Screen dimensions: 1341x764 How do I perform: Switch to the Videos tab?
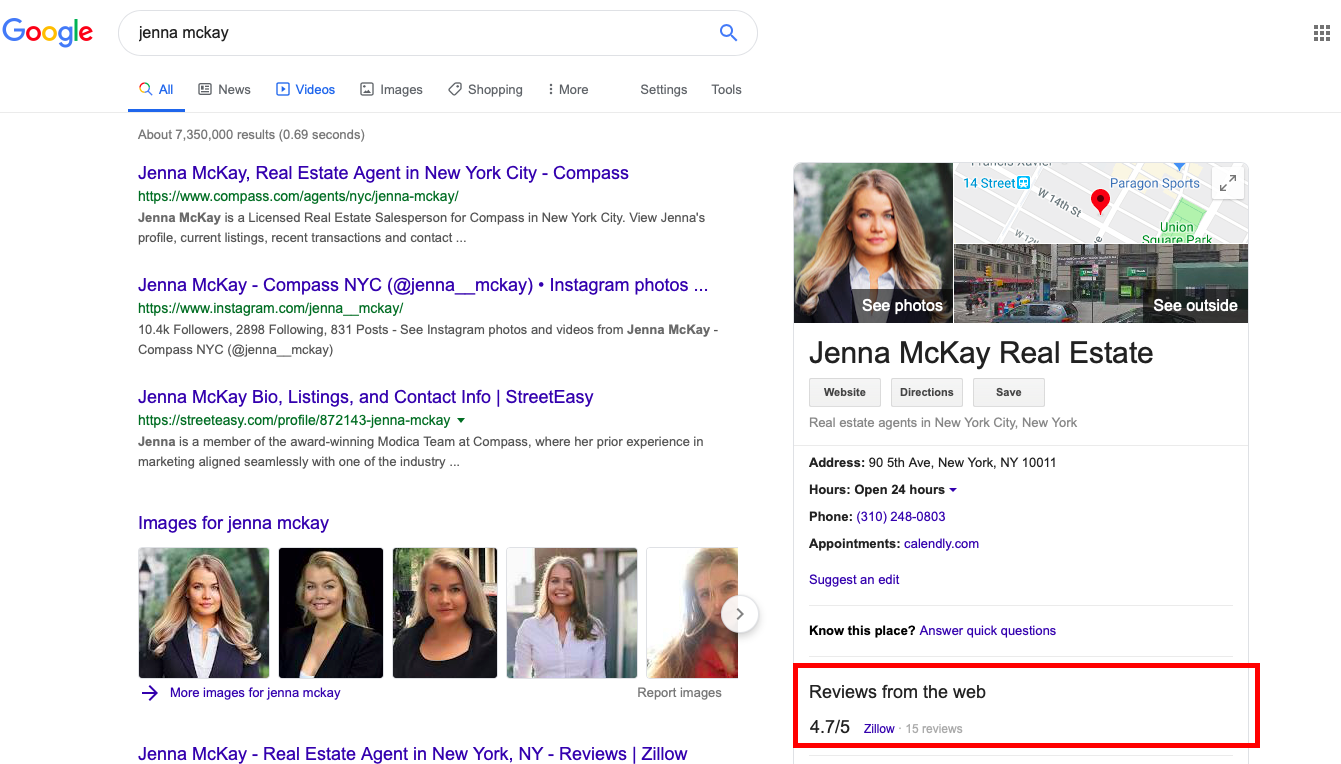pos(305,89)
